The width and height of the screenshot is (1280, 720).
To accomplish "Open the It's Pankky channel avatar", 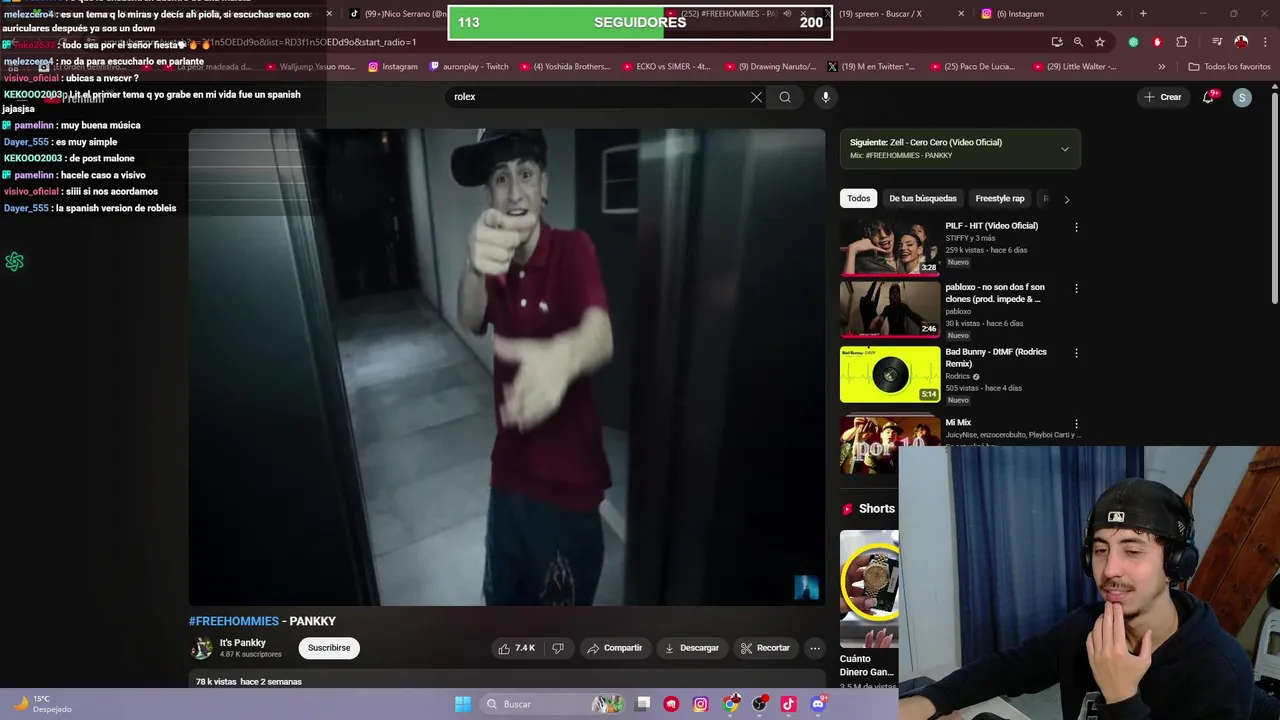I will point(202,648).
